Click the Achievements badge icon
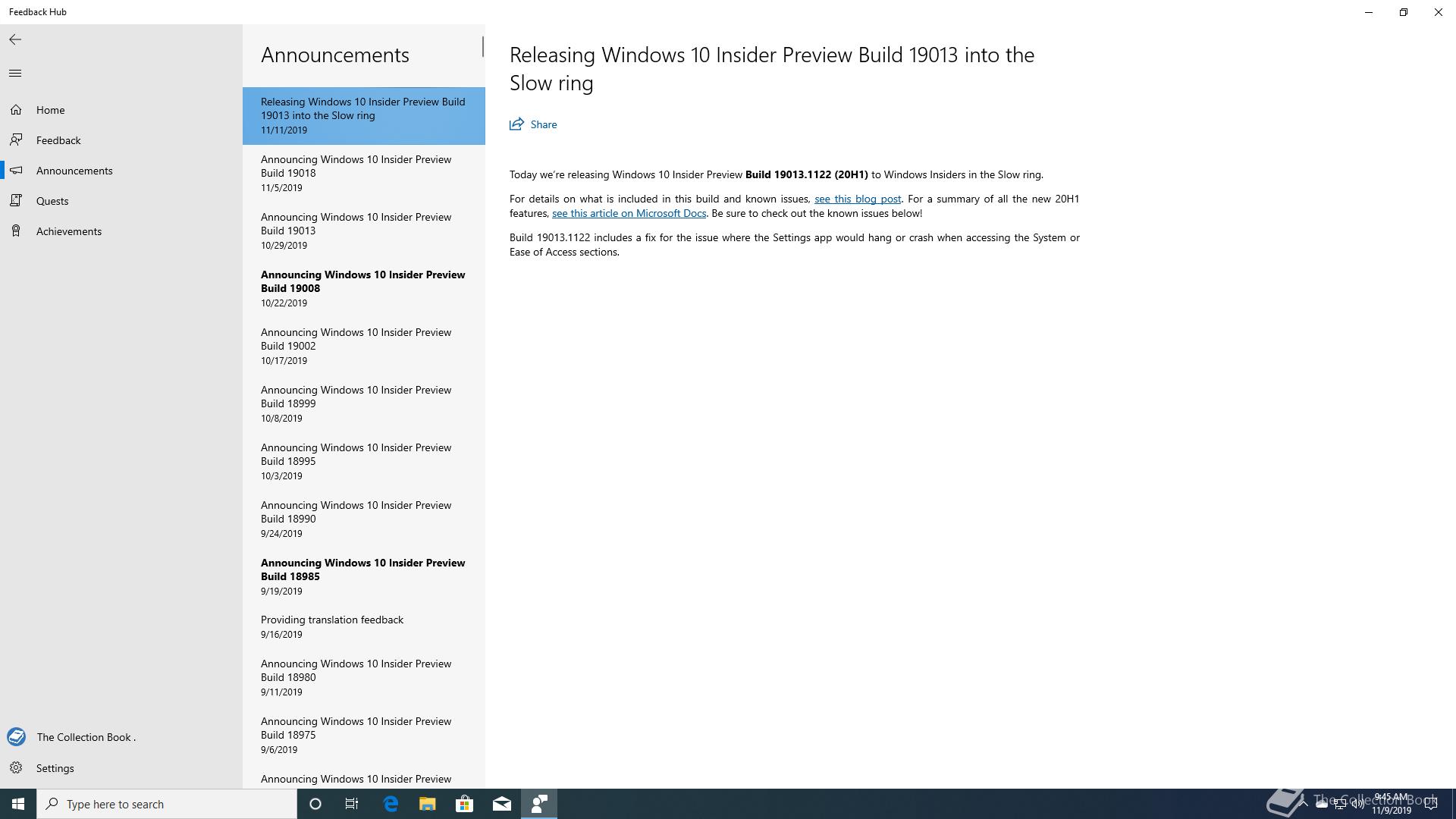Image resolution: width=1456 pixels, height=819 pixels. coord(16,231)
